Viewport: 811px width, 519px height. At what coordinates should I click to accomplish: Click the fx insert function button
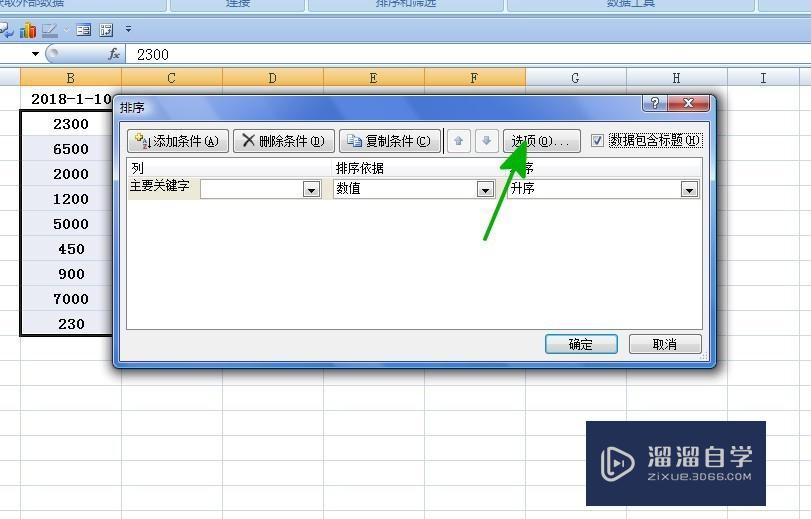114,54
